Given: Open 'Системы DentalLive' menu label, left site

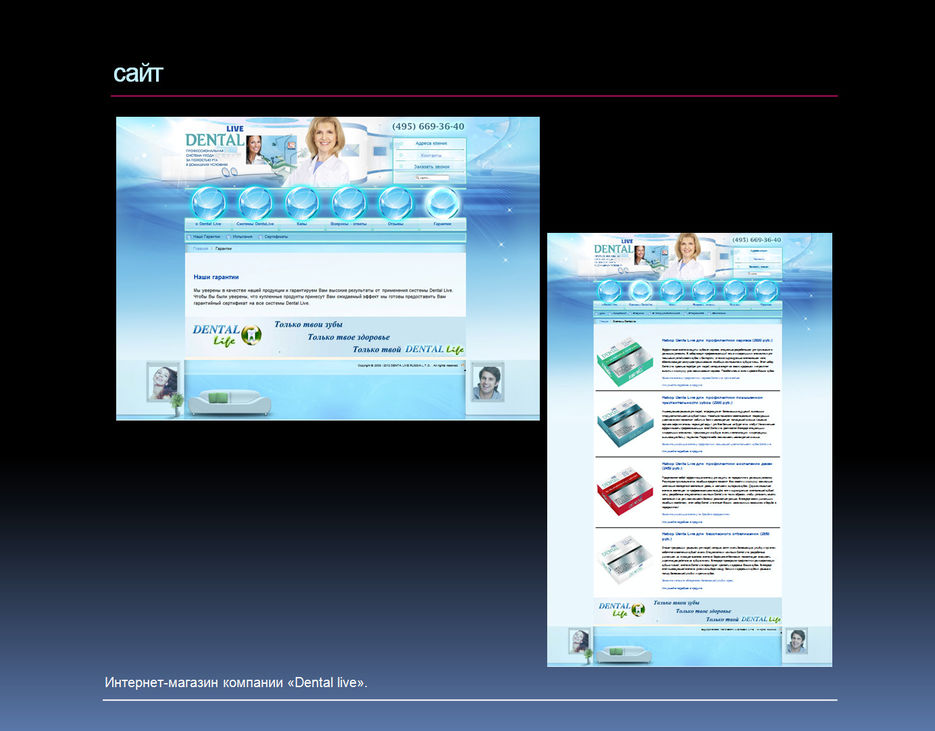Looking at the screenshot, I should (x=255, y=224).
